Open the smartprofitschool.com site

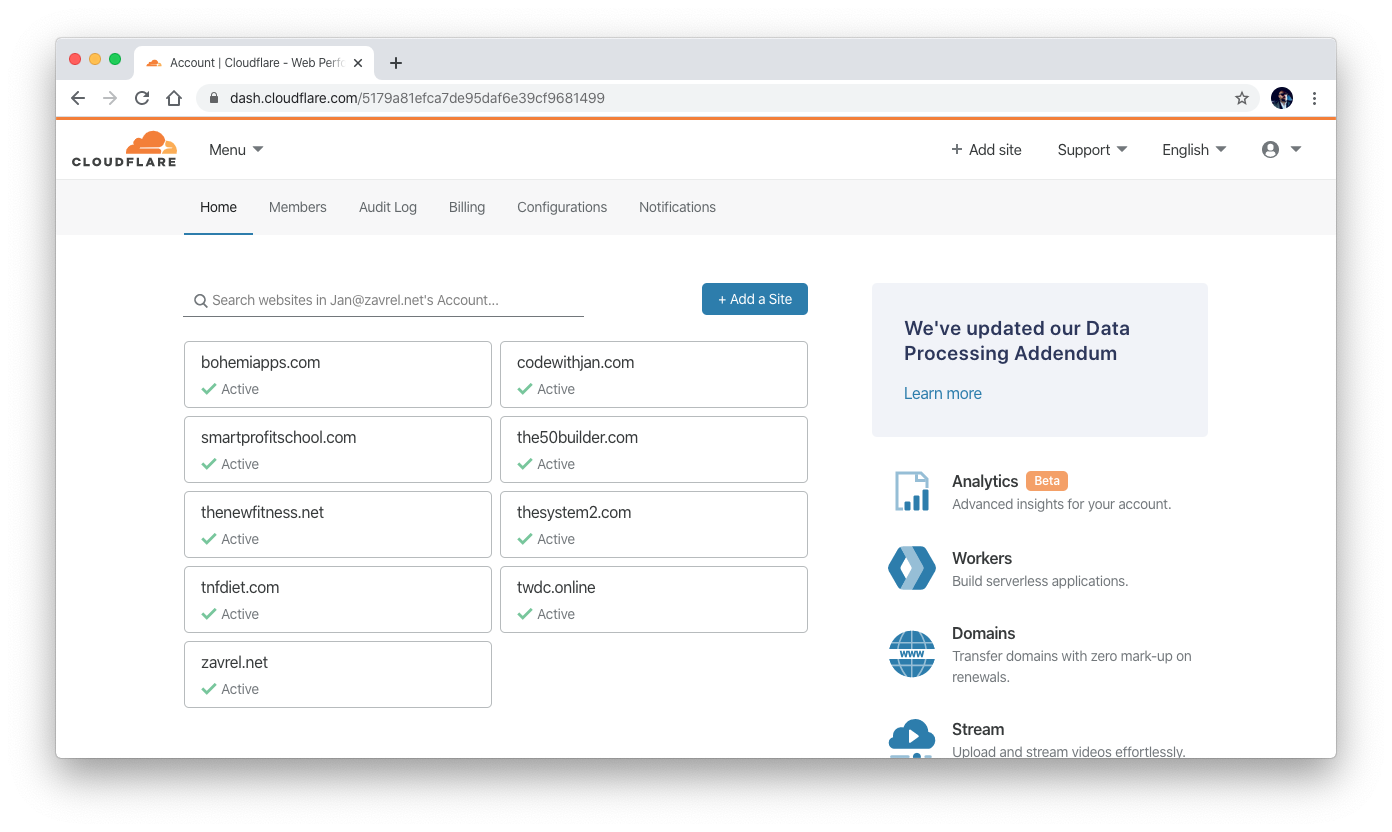pyautogui.click(x=338, y=449)
